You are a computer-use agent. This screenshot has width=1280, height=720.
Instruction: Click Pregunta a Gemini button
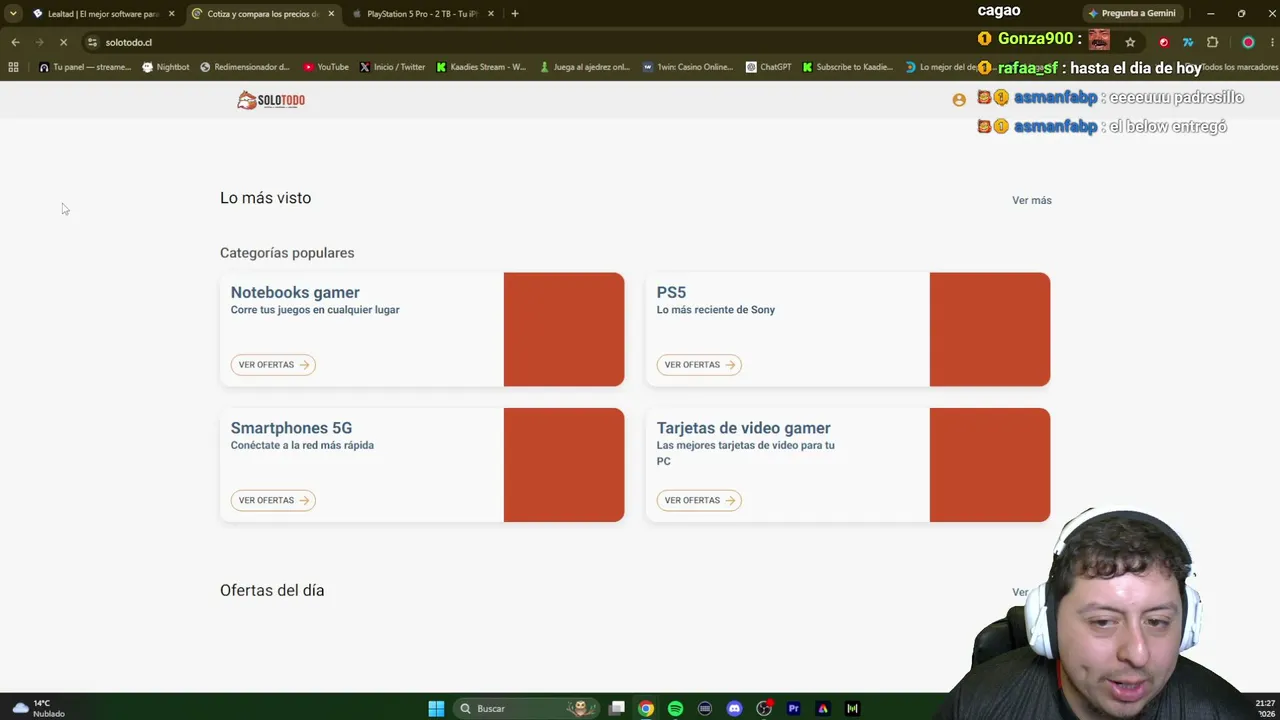[1132, 14]
